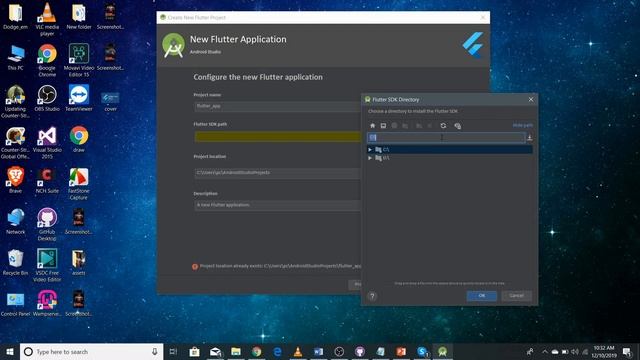Confirm with OK in Flutter SDK Directory dialog
Image resolution: width=640 pixels, height=360 pixels.
[x=482, y=296]
